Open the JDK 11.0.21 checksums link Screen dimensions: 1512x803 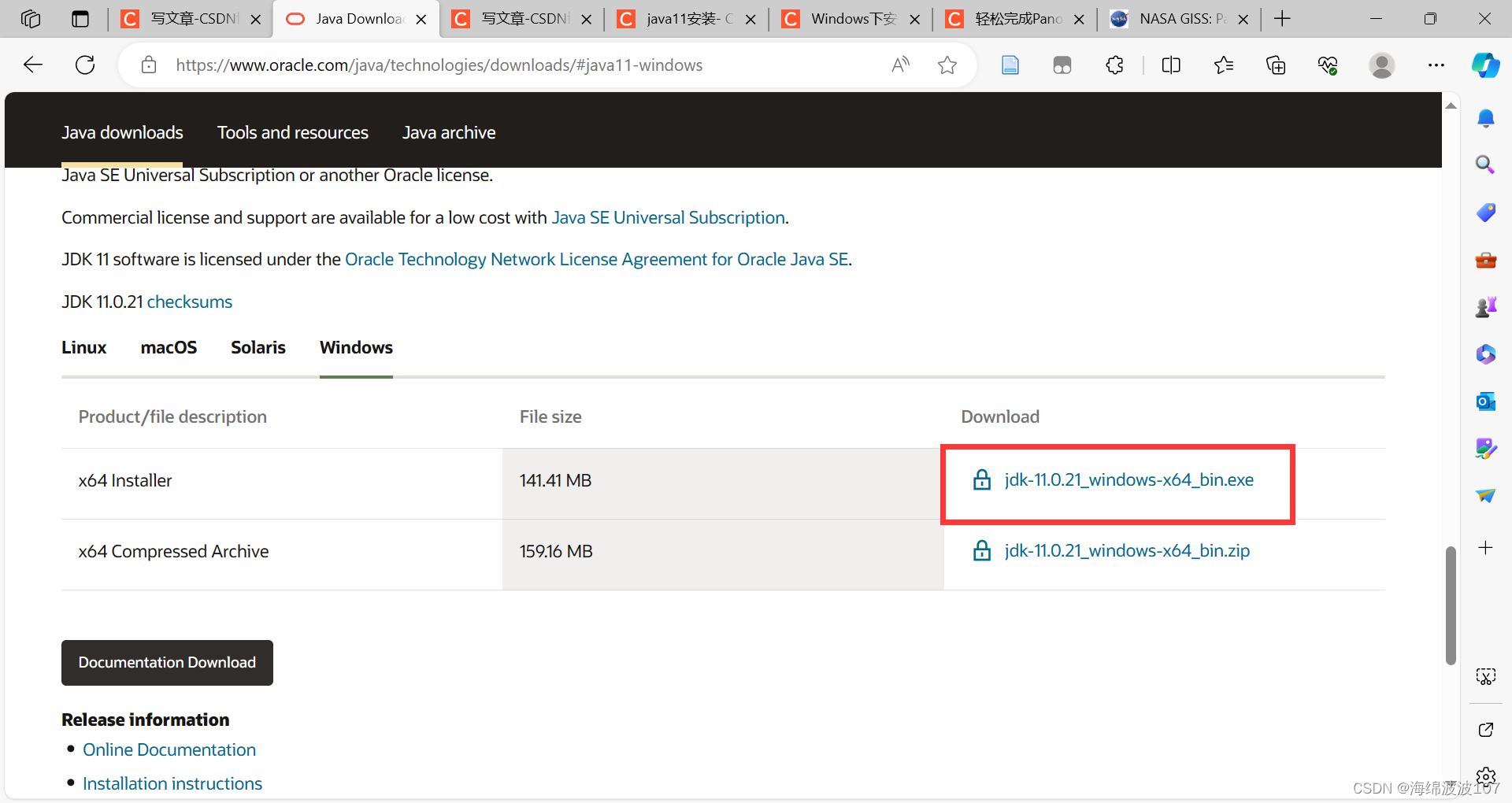click(x=190, y=302)
